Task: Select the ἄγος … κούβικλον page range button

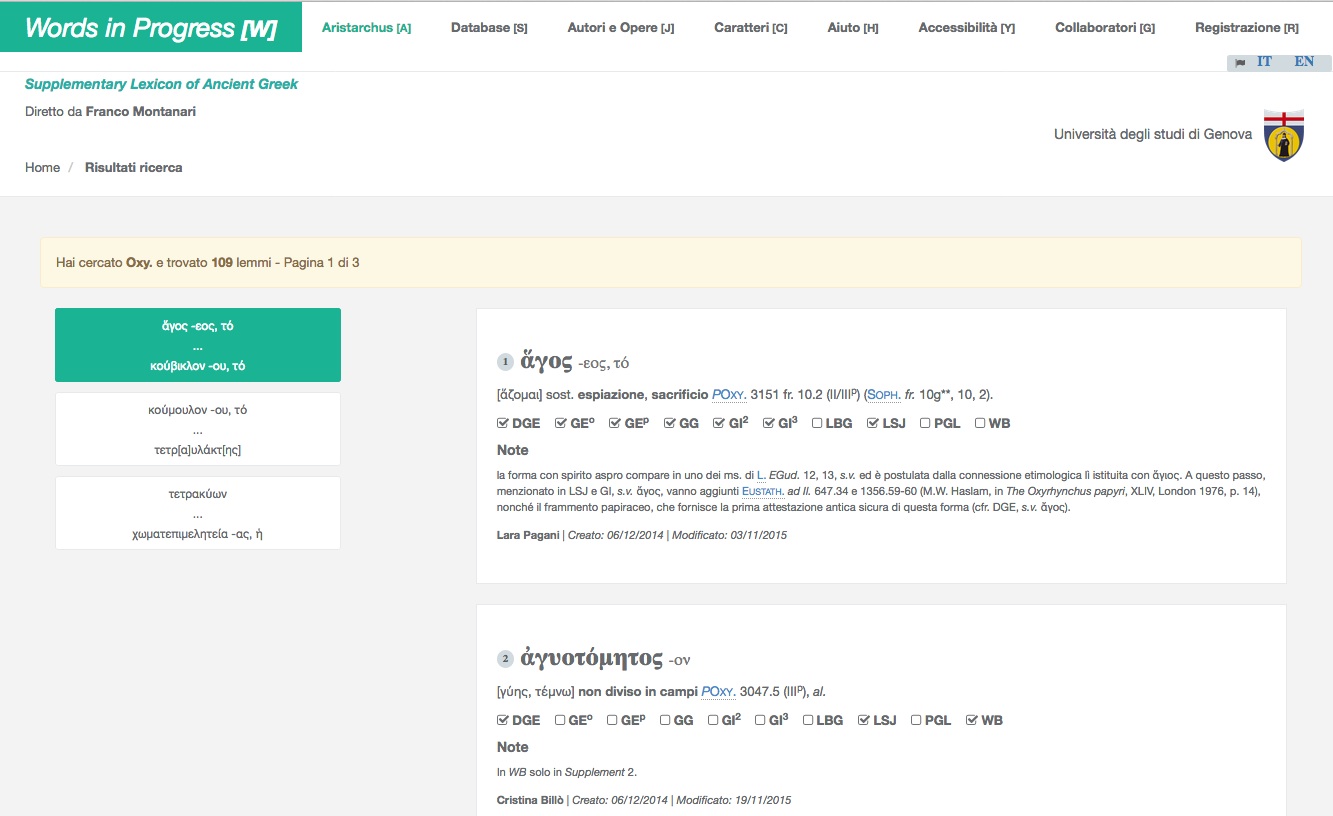Action: click(198, 345)
